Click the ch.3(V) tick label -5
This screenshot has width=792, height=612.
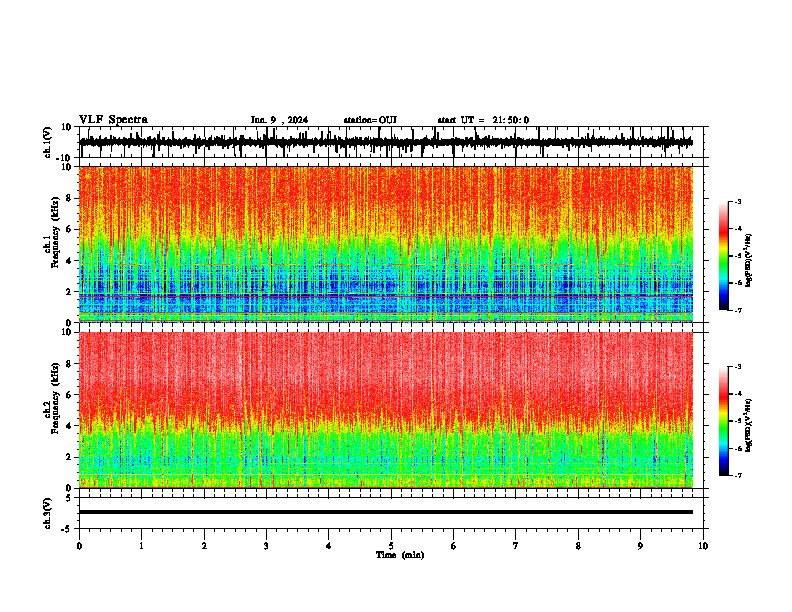[x=67, y=529]
